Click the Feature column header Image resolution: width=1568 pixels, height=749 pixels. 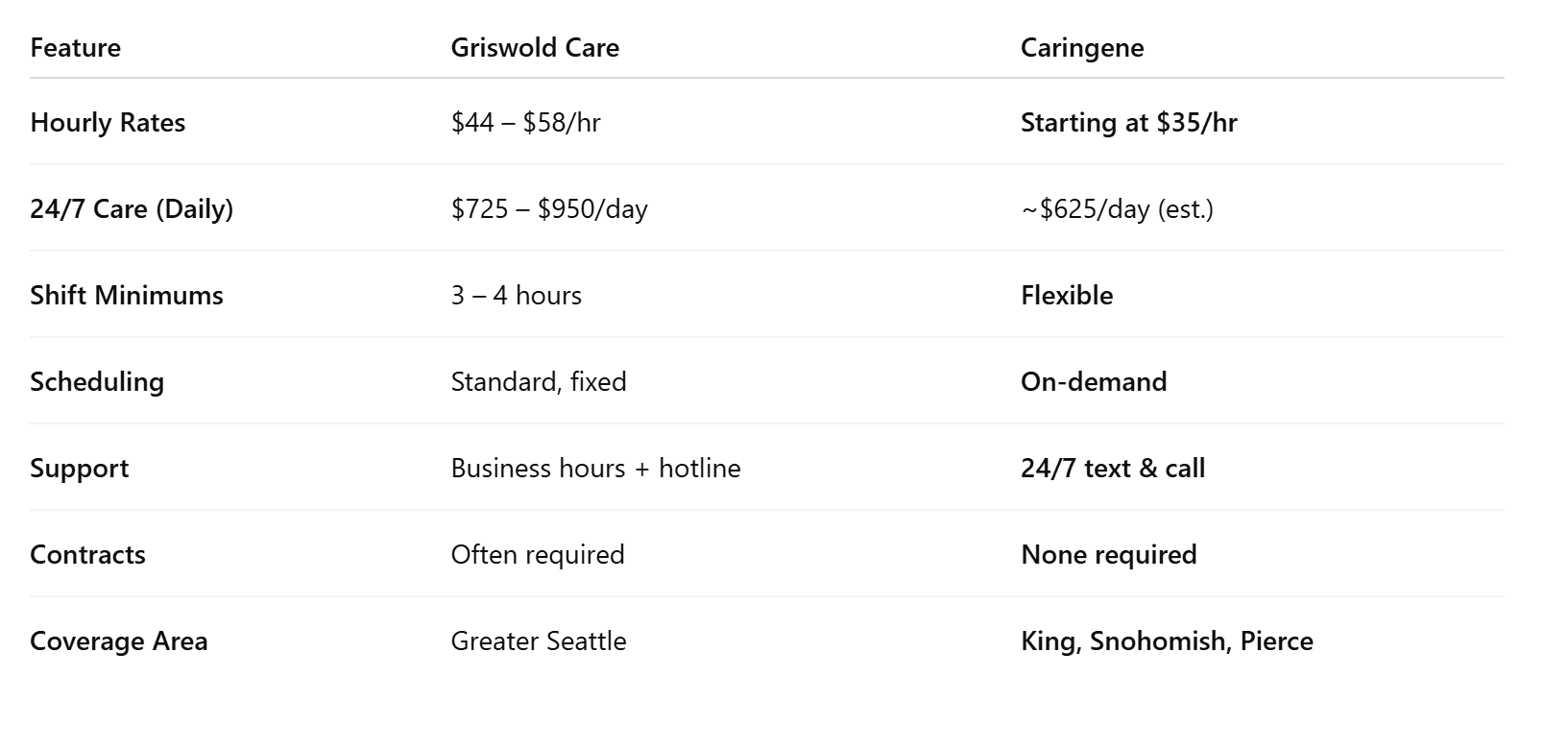(x=75, y=48)
